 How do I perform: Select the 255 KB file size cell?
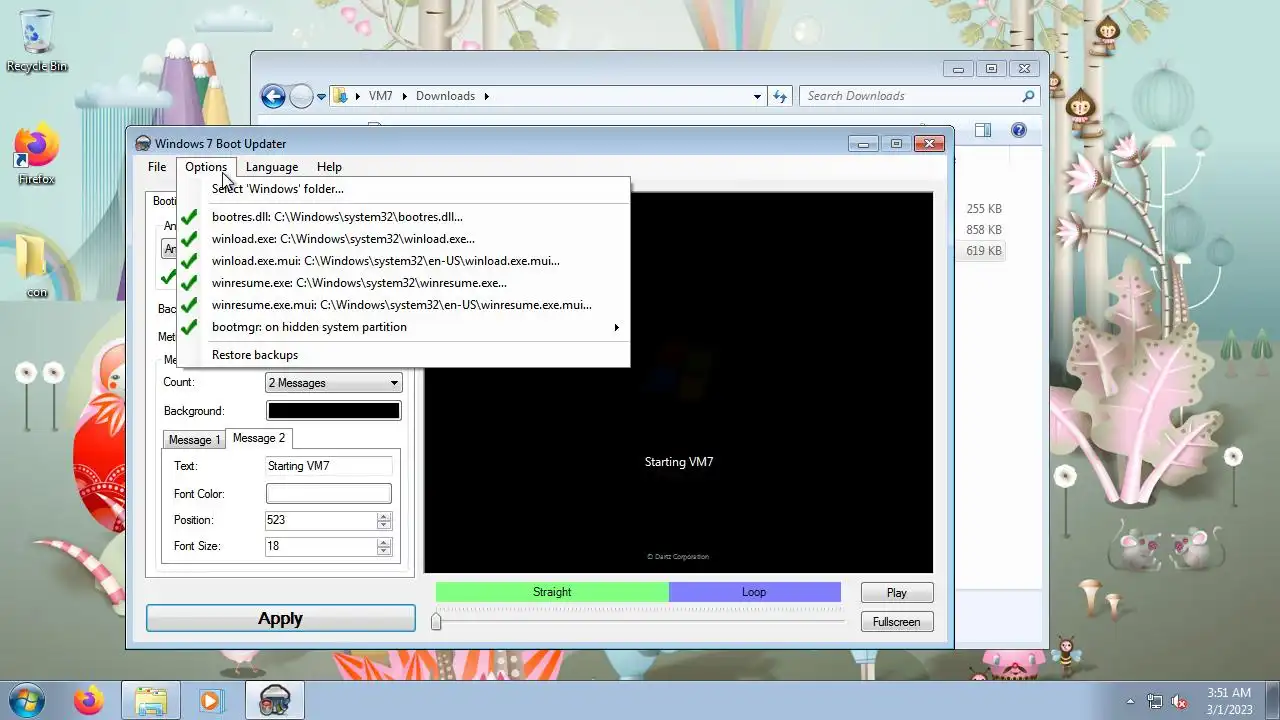coord(984,209)
